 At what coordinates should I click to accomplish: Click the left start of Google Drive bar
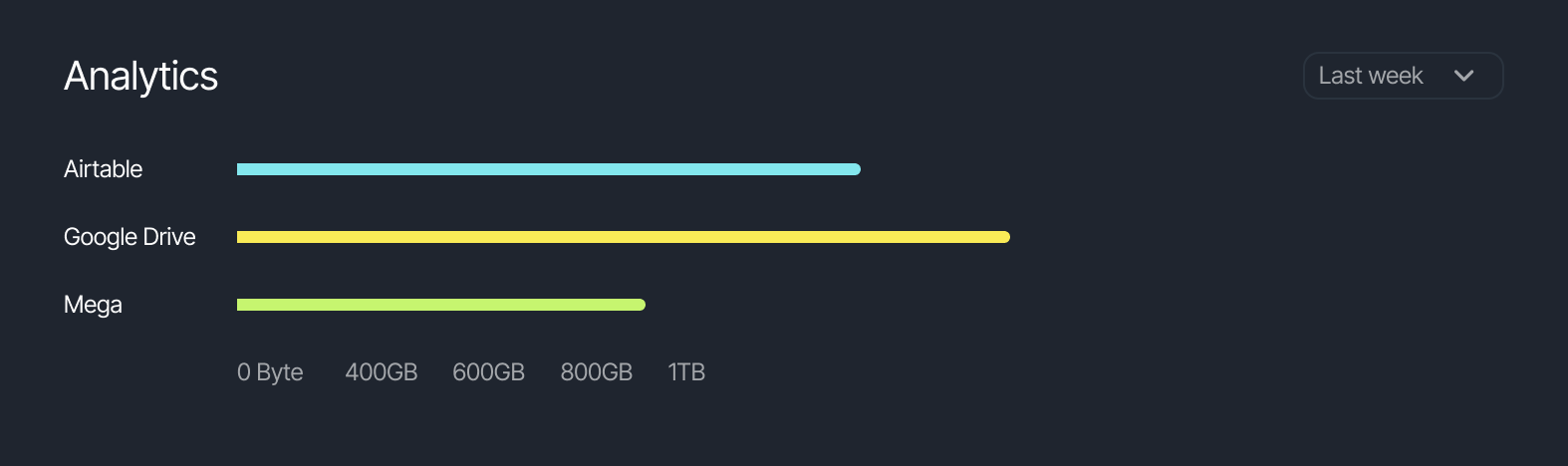[241, 237]
